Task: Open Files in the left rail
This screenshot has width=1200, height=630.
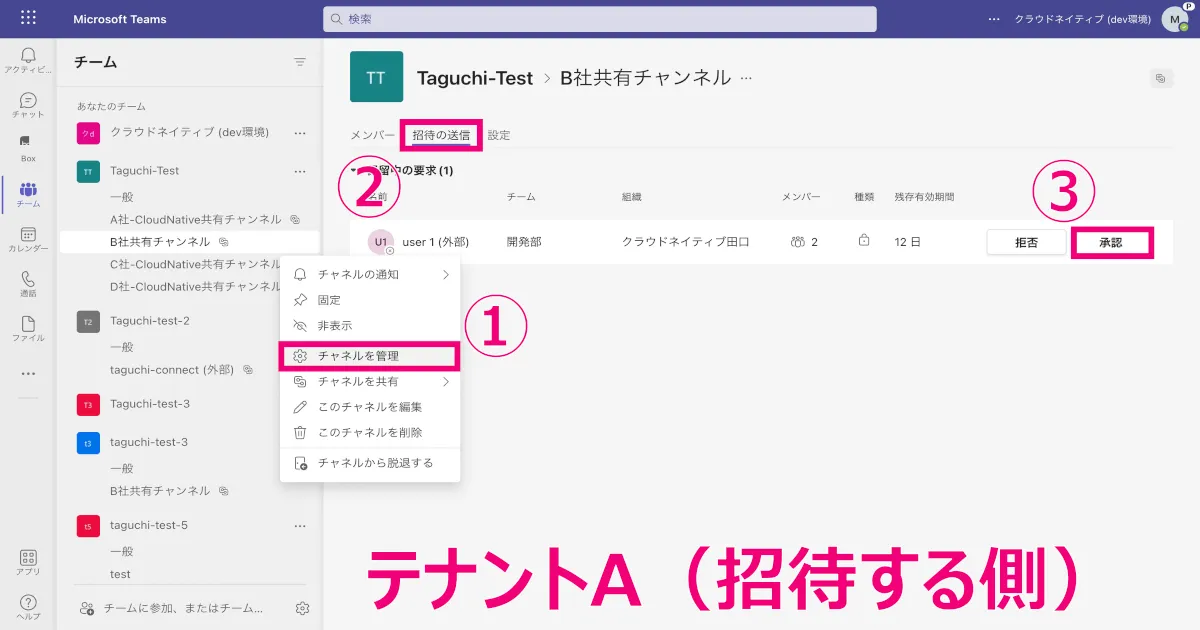Action: (x=28, y=329)
